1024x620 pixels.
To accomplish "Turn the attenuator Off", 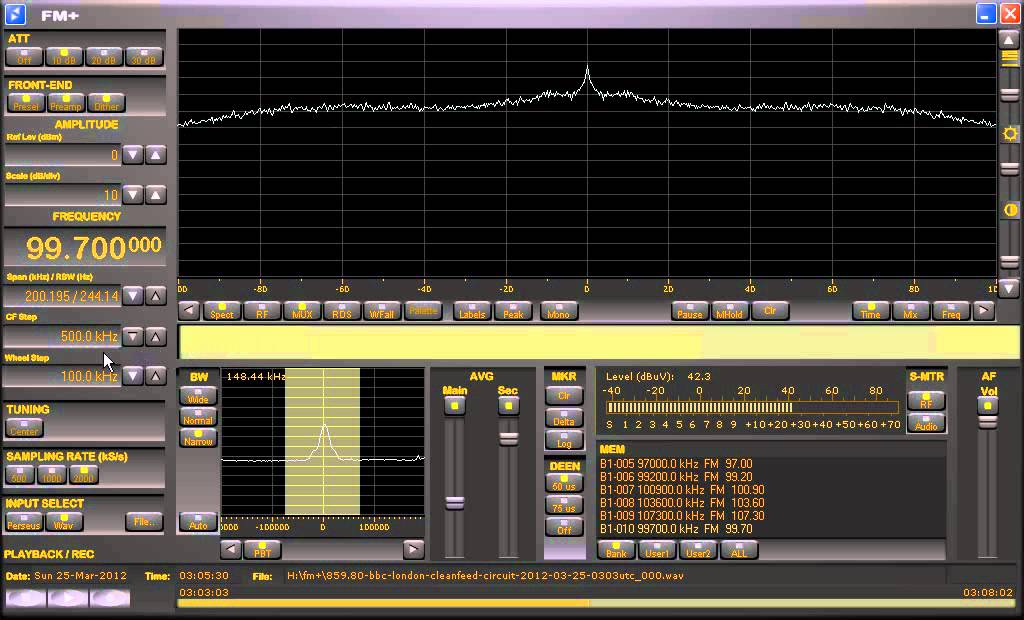I will pos(24,57).
